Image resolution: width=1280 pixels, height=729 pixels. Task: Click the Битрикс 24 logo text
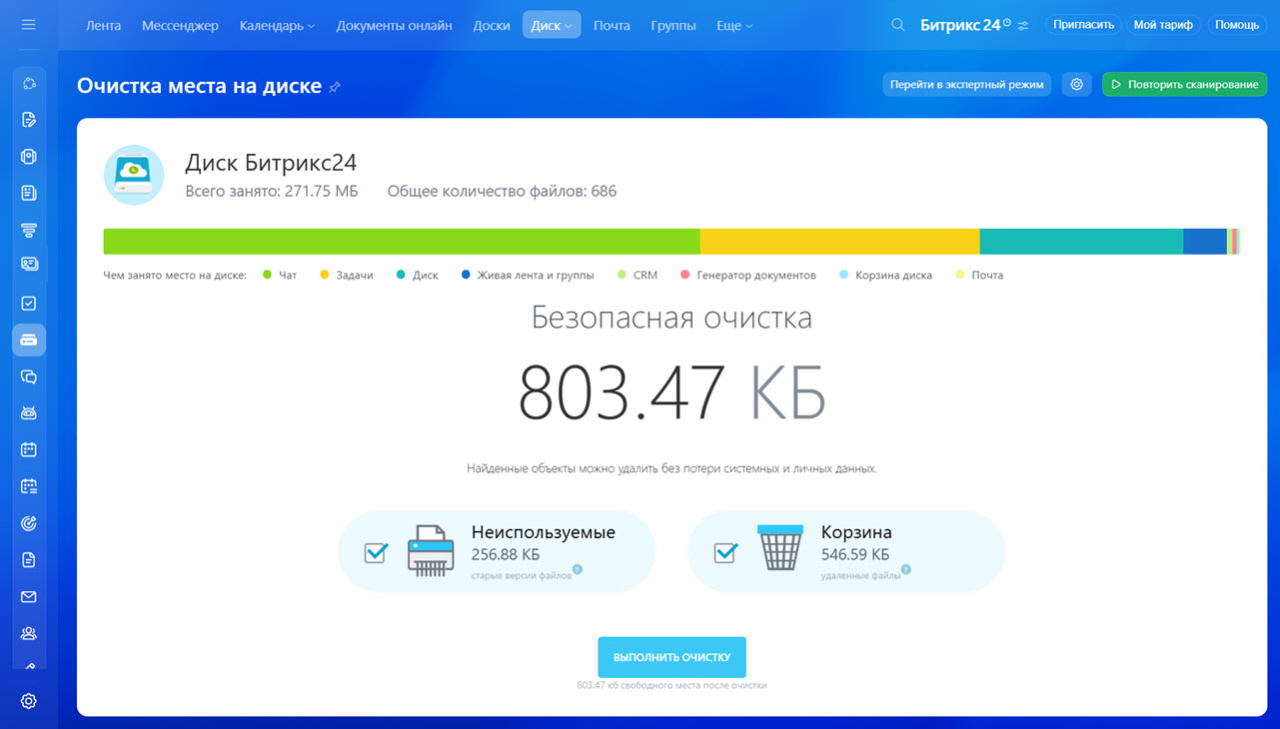point(960,25)
